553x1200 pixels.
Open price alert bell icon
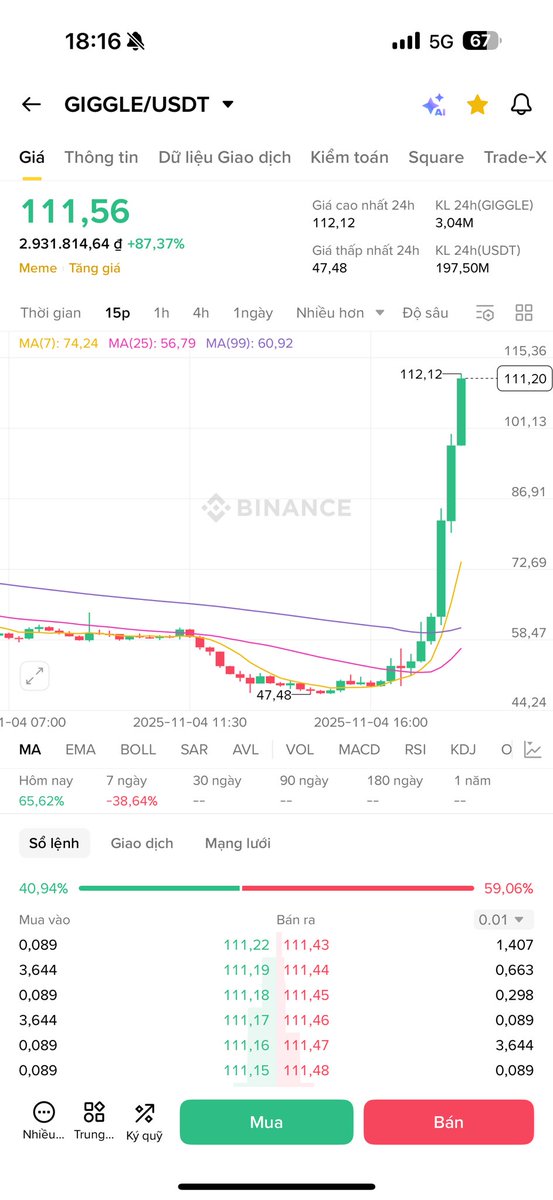pyautogui.click(x=521, y=104)
